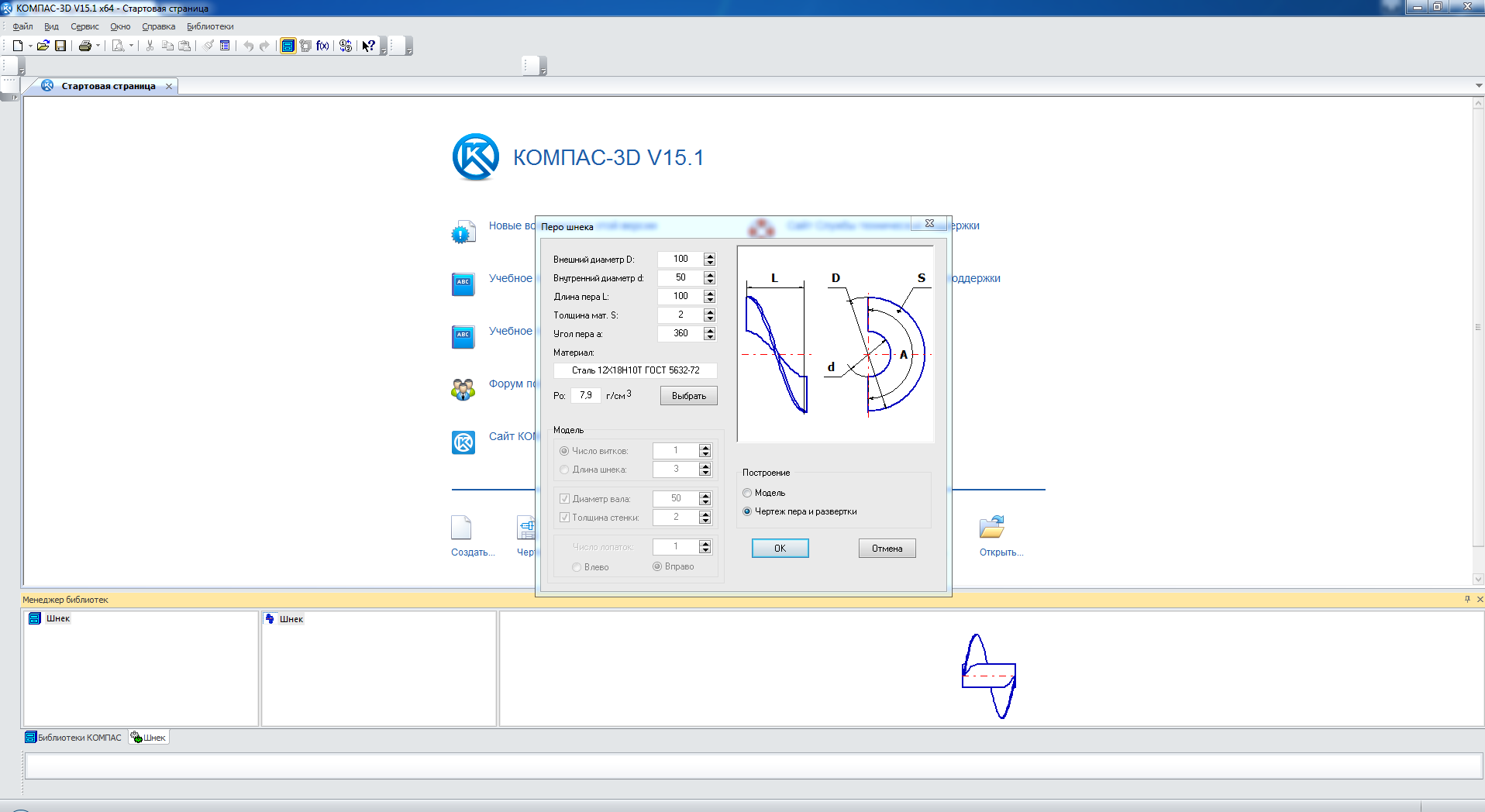The width and height of the screenshot is (1485, 812).
Task: Click the Open file folder toolbar icon
Action: [43, 46]
